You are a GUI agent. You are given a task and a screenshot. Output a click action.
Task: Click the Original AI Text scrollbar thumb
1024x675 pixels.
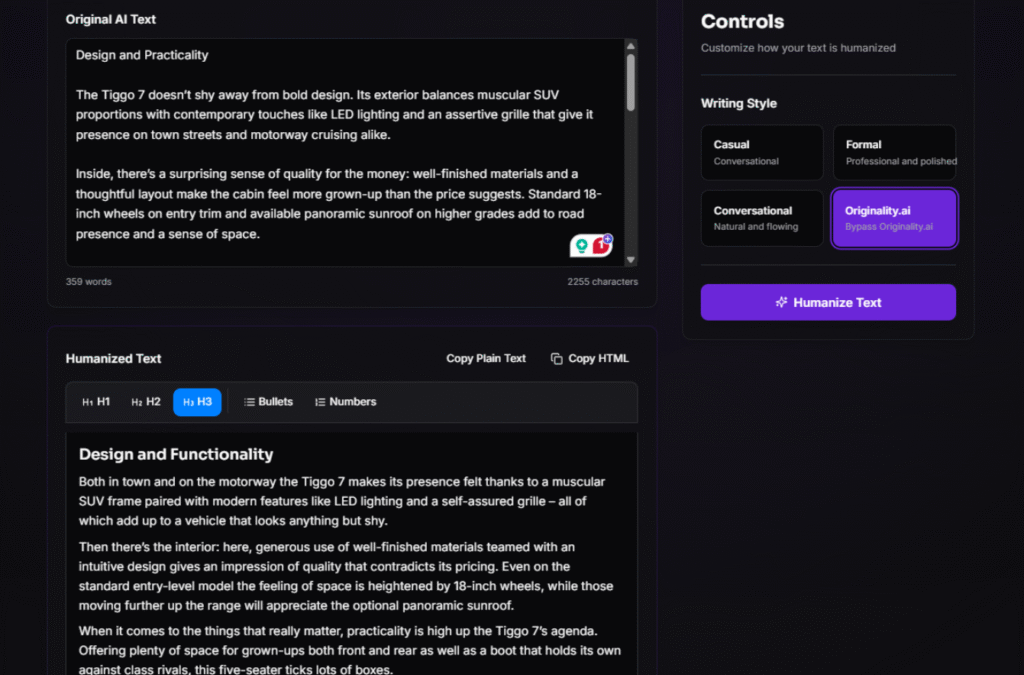[631, 82]
